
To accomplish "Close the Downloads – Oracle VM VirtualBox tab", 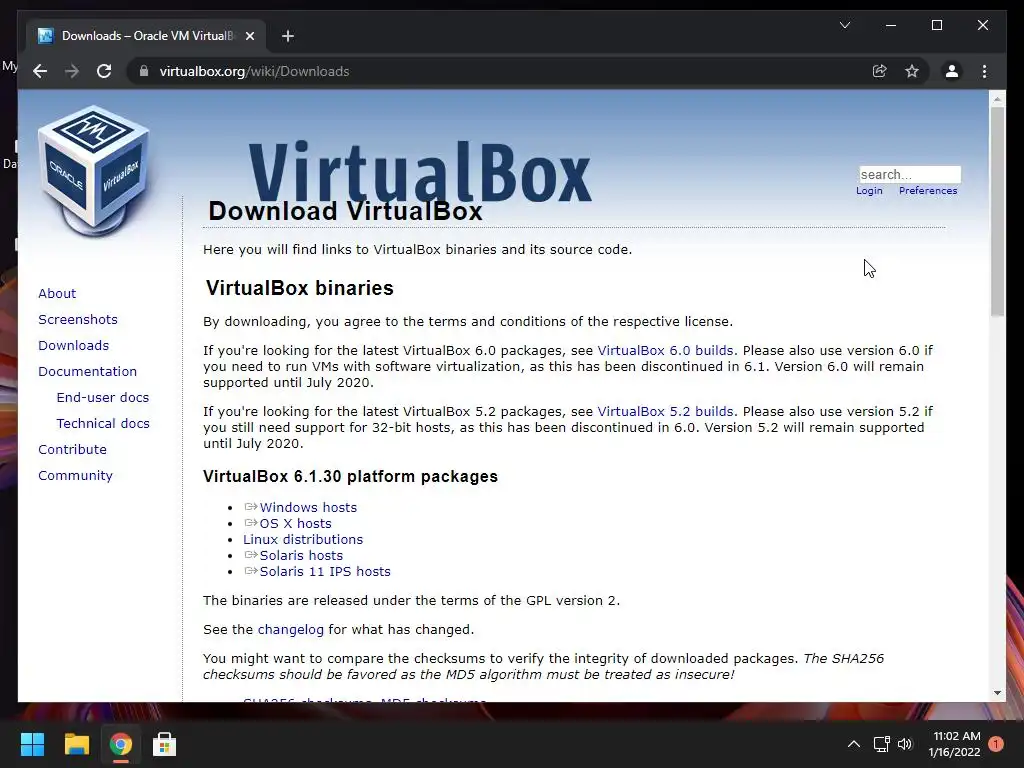I will click(249, 36).
